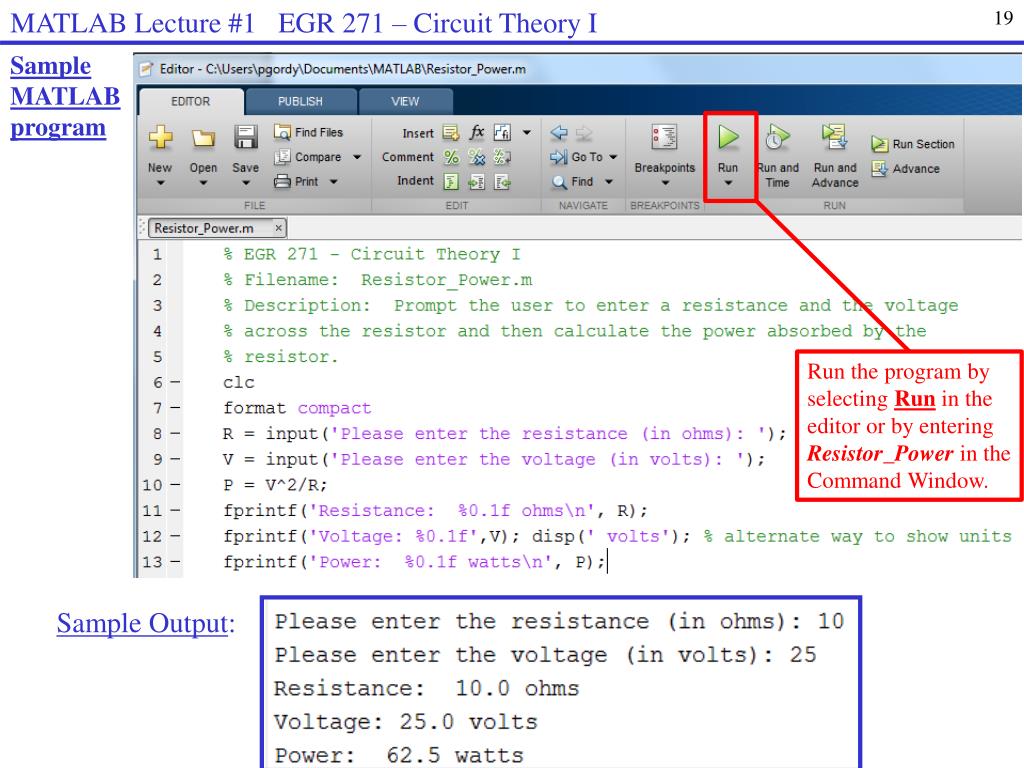This screenshot has width=1024, height=768.
Task: Click the Open folder icon
Action: click(x=203, y=138)
